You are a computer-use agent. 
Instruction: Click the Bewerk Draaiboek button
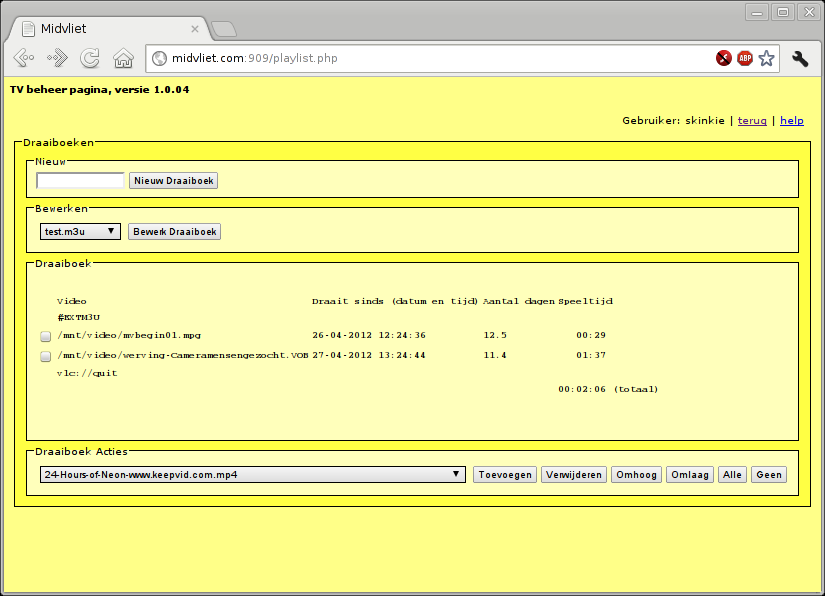(174, 231)
